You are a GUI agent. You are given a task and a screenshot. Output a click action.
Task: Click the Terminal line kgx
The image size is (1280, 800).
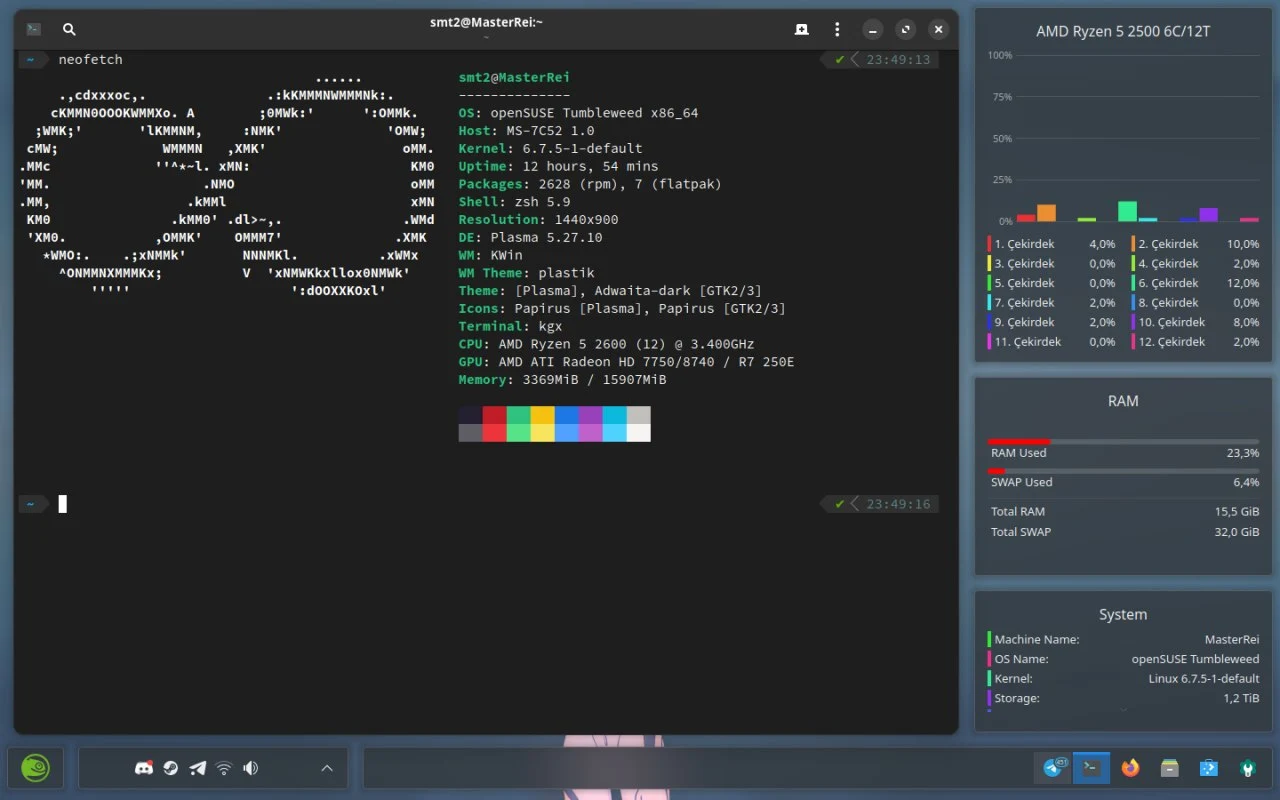[x=510, y=327]
